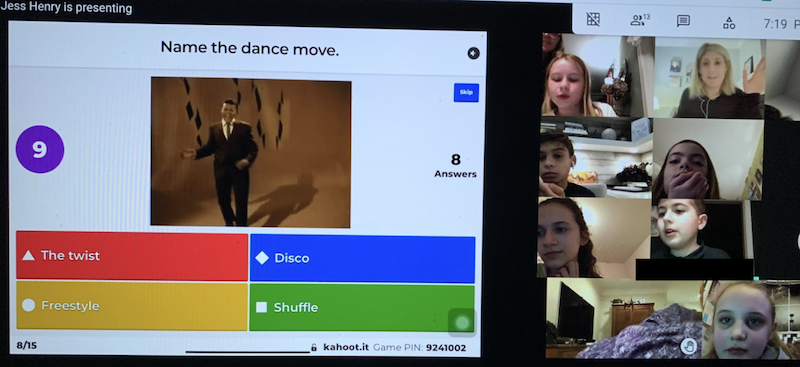Click the lock icon beside kahoot.it
The height and width of the screenshot is (367, 800).
point(314,348)
